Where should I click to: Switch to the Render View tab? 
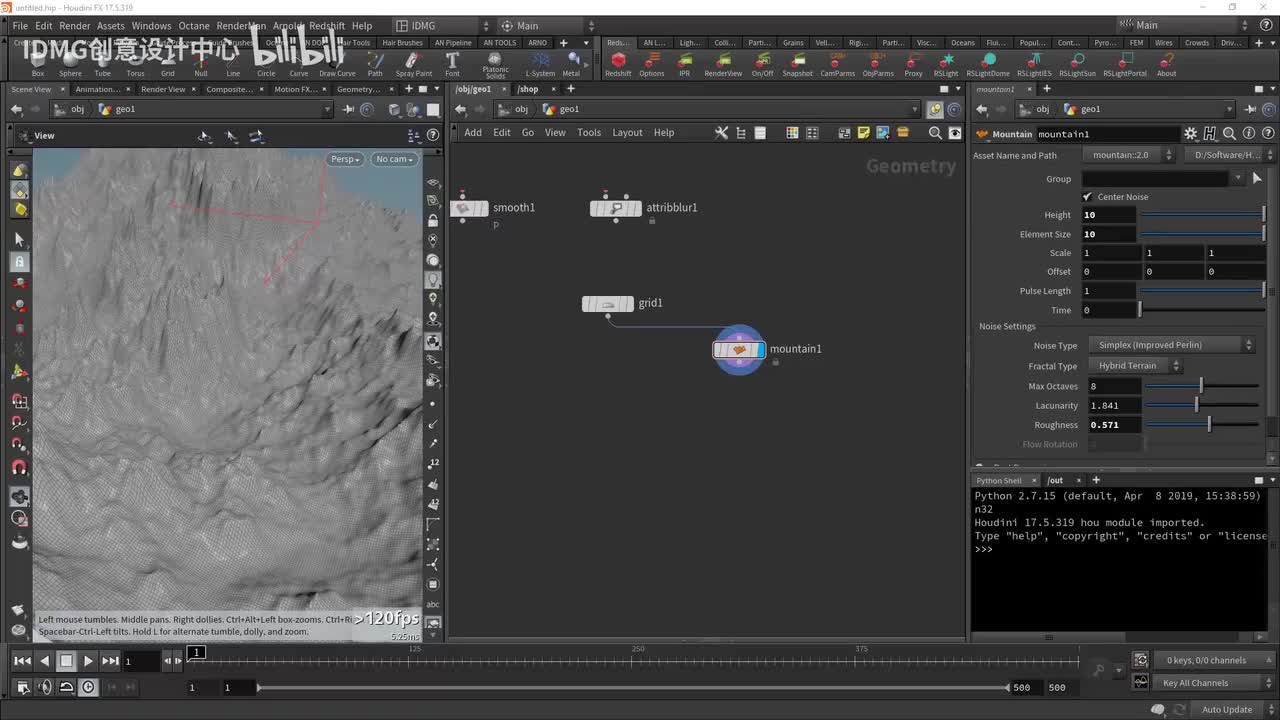(x=163, y=89)
